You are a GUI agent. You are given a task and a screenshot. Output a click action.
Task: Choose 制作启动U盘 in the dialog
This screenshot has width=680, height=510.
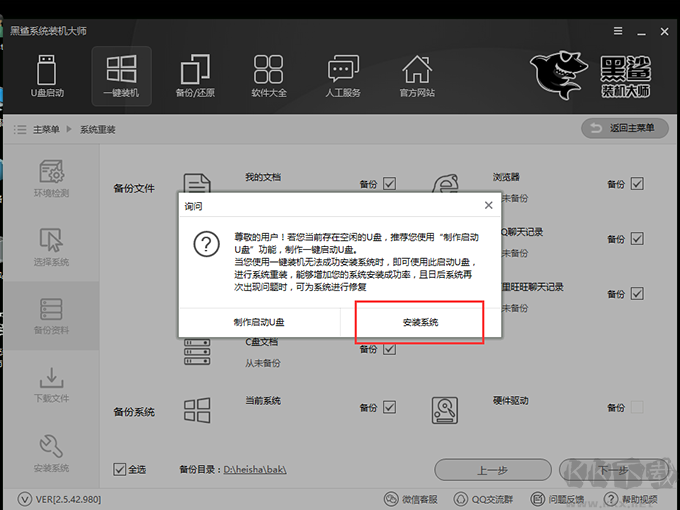click(x=259, y=322)
